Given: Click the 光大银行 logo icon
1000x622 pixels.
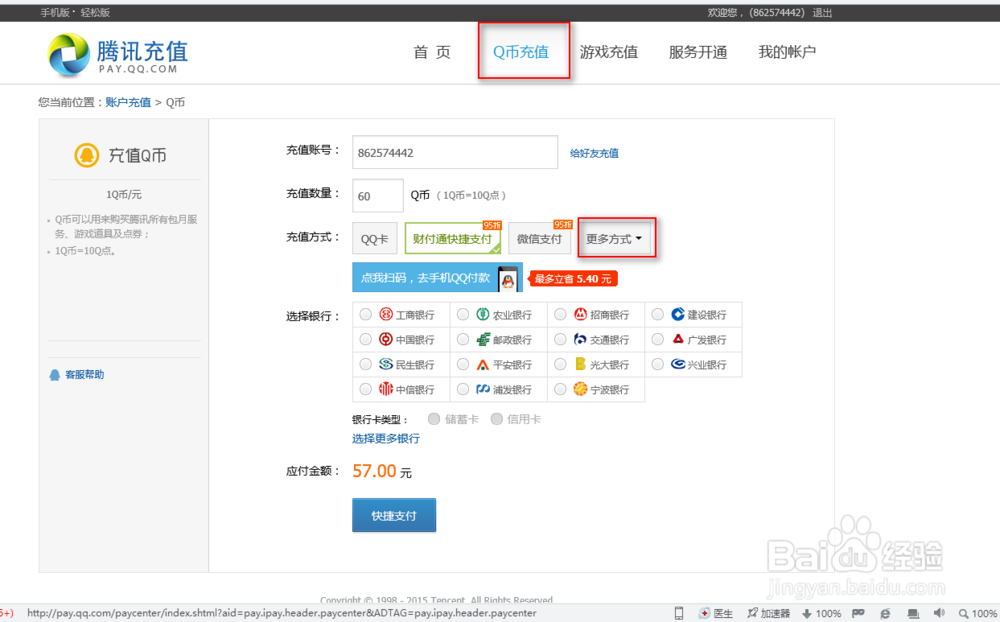Looking at the screenshot, I should [x=580, y=364].
